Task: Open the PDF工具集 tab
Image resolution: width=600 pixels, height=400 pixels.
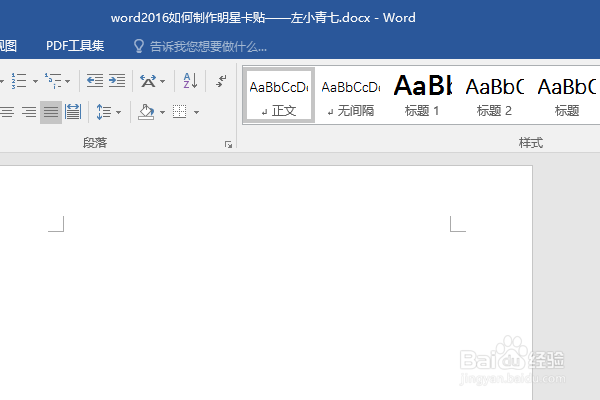Action: click(75, 46)
